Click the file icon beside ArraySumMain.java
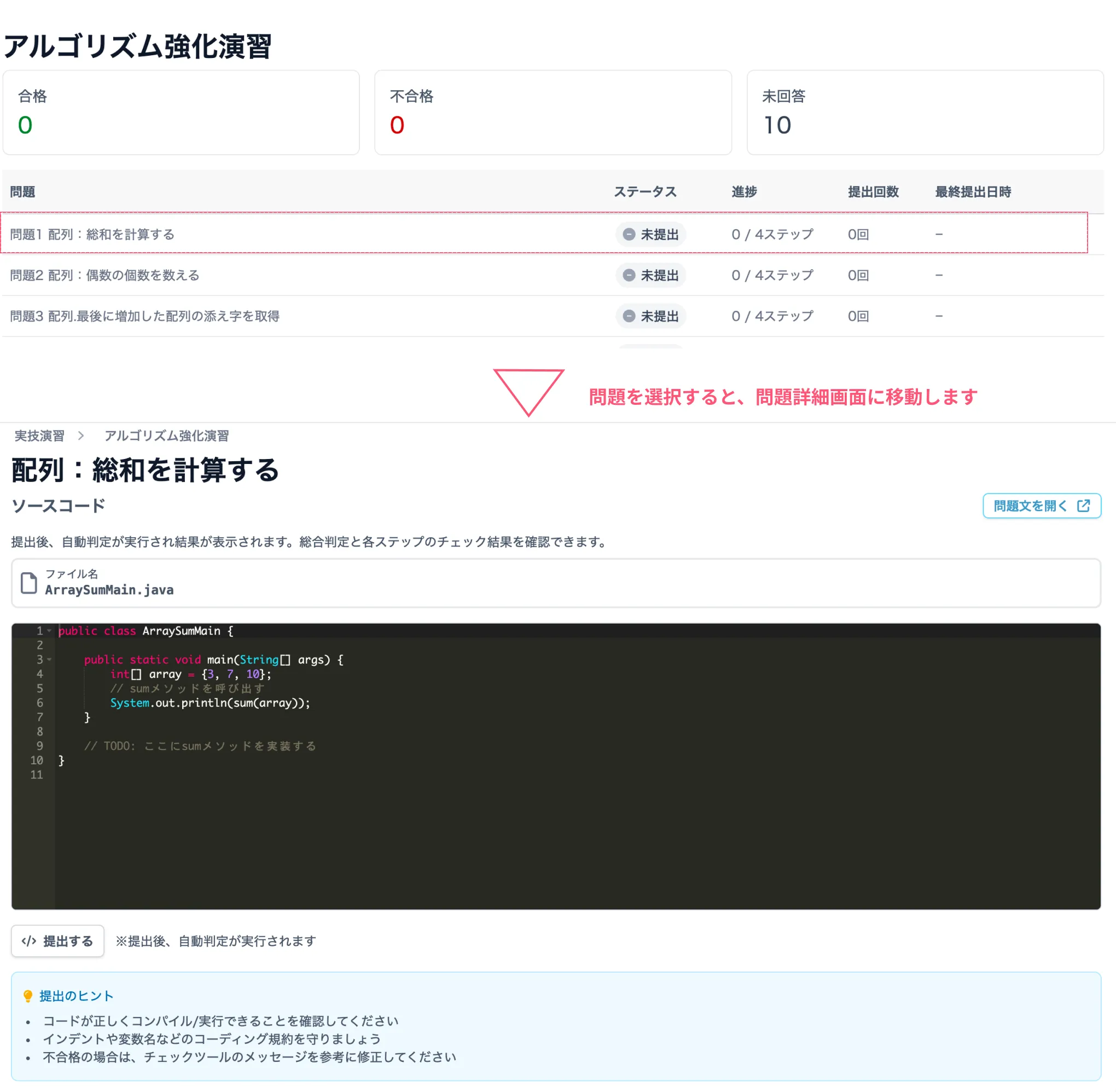Viewport: 1116px width, 1092px height. (x=29, y=583)
